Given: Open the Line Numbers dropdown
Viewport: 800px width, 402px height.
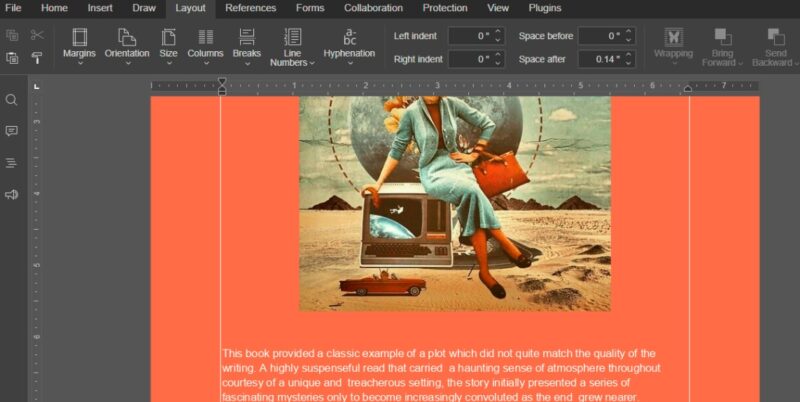Looking at the screenshot, I should [x=292, y=47].
